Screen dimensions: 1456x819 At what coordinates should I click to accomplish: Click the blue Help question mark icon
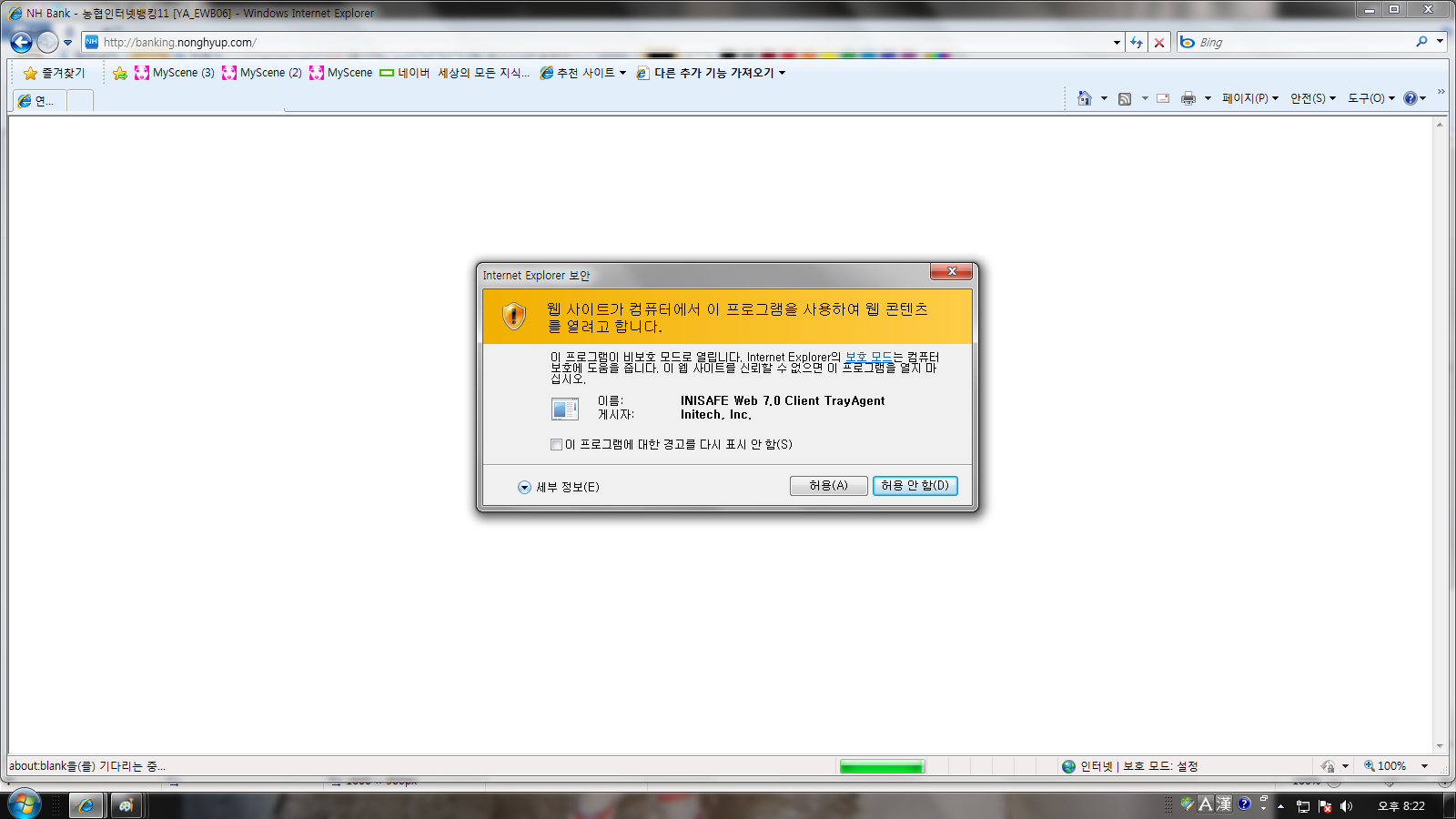(1410, 98)
